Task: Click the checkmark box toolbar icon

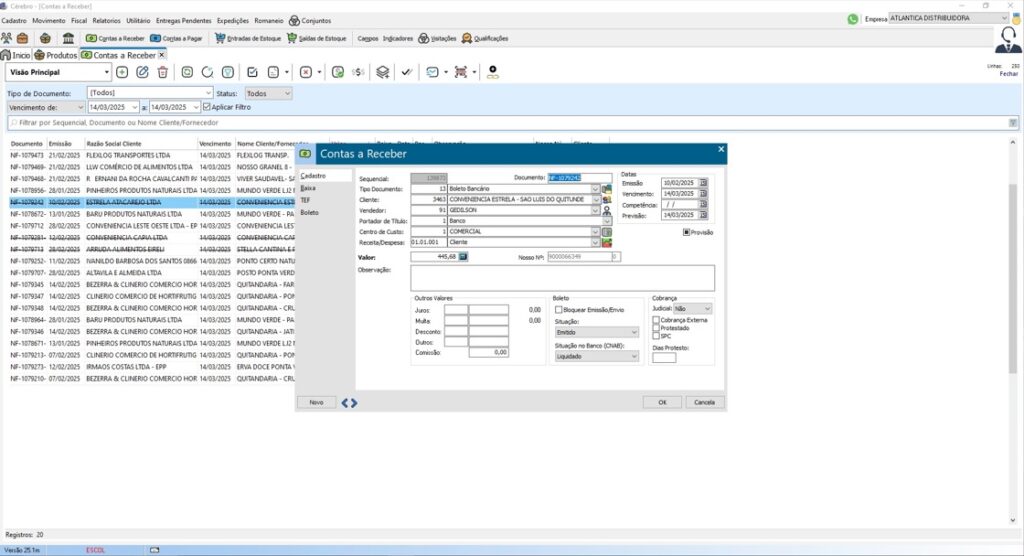Action: pos(253,72)
